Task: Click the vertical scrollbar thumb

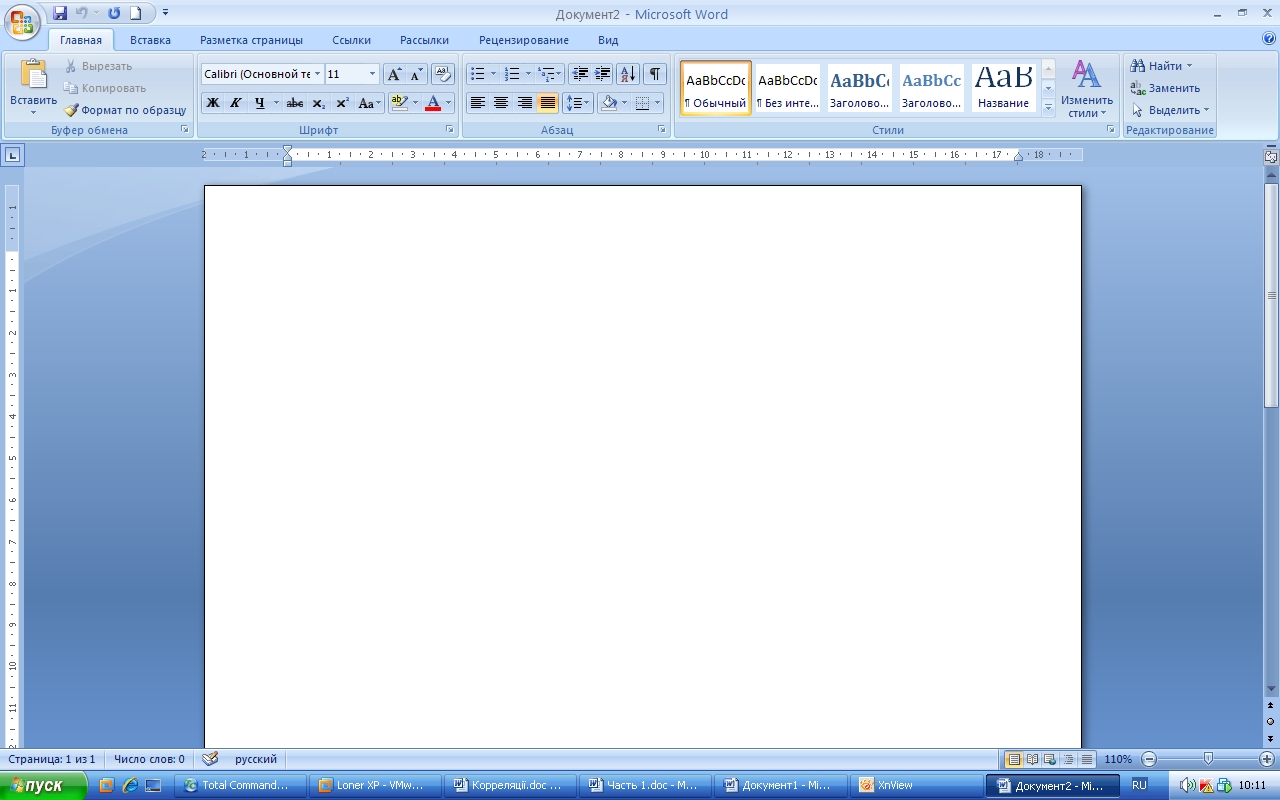Action: click(x=1271, y=295)
